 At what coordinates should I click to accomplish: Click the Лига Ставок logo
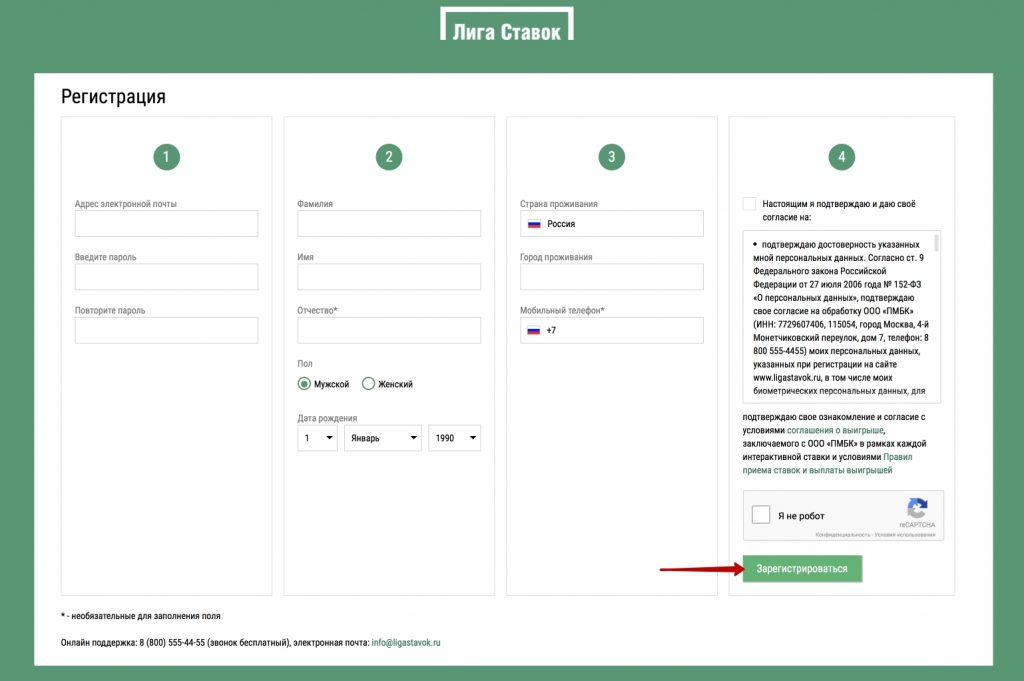pyautogui.click(x=507, y=25)
